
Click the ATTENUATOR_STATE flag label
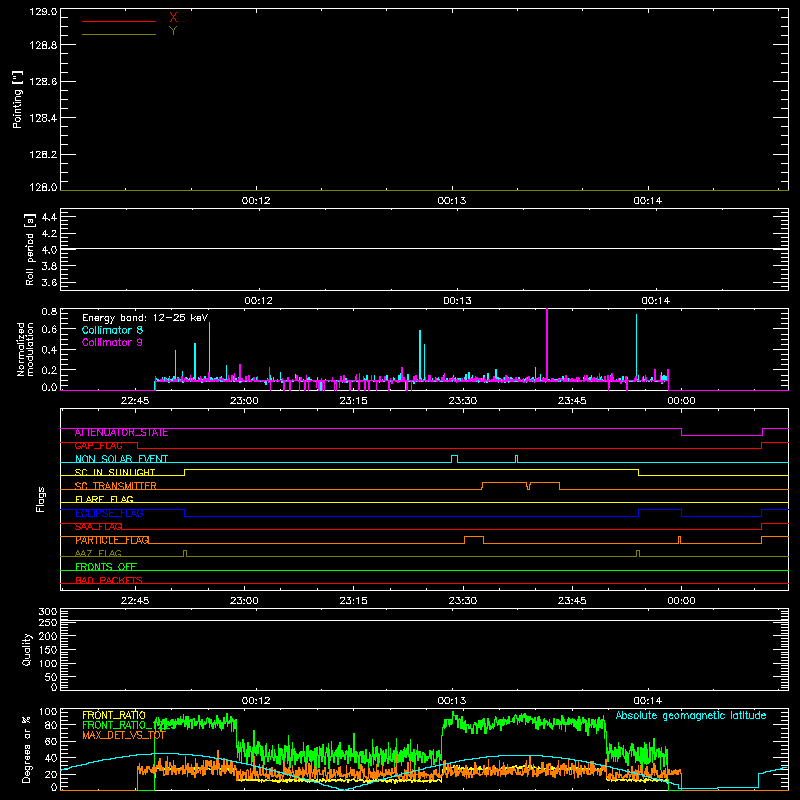pyautogui.click(x=121, y=433)
